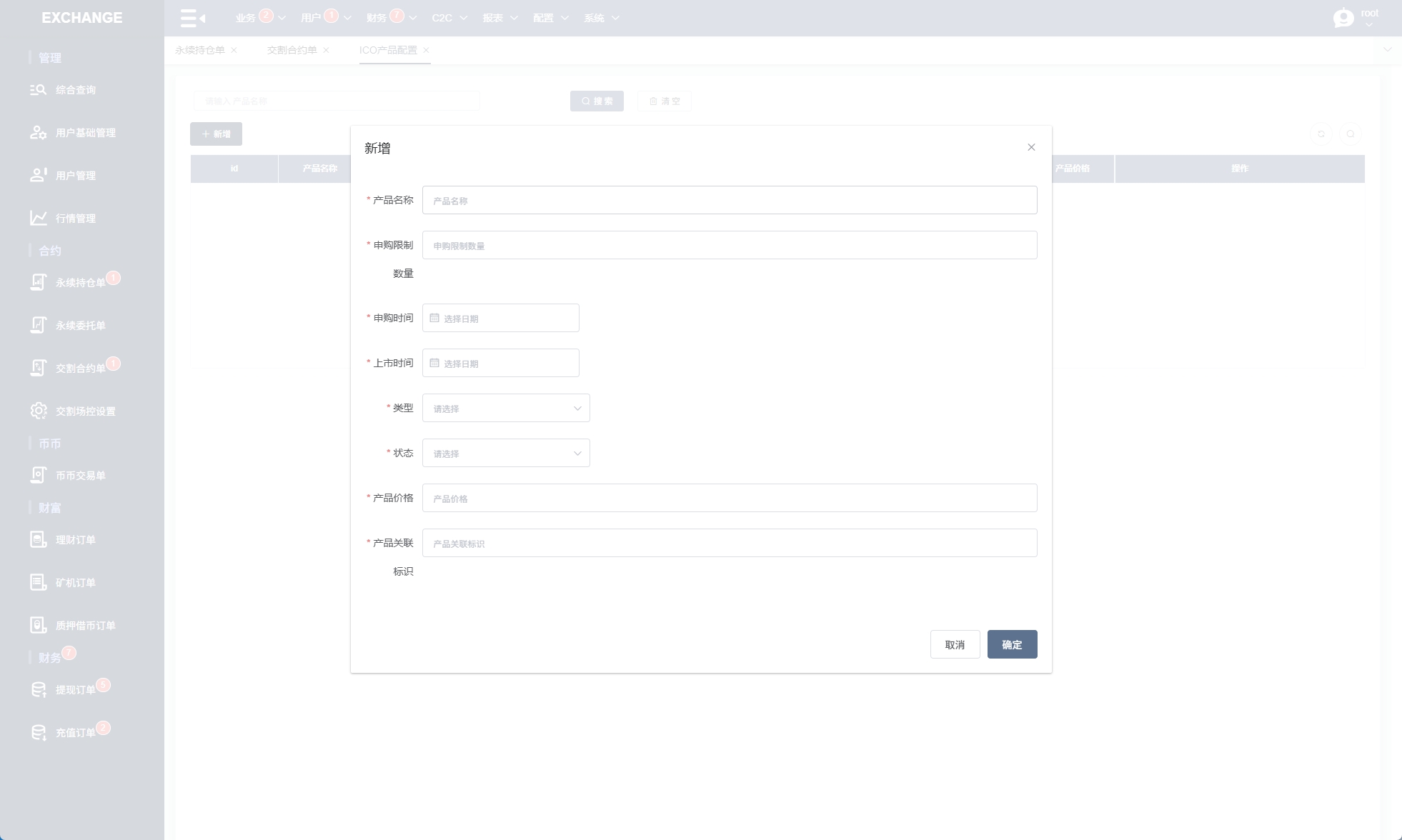Screen dimensions: 1402x840
Task: Expand the 状态 dropdown selector
Action: tap(506, 453)
